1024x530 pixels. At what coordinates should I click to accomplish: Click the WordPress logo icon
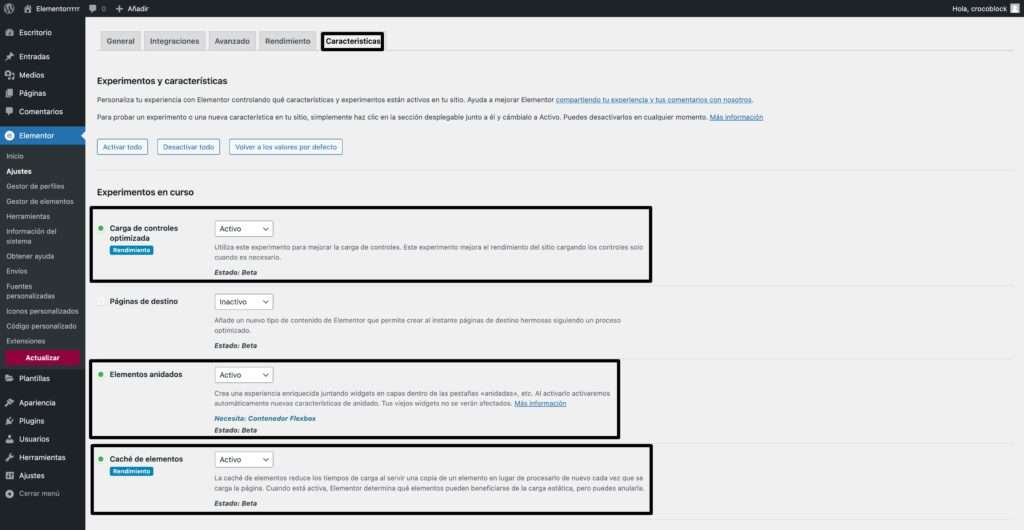[9, 8]
